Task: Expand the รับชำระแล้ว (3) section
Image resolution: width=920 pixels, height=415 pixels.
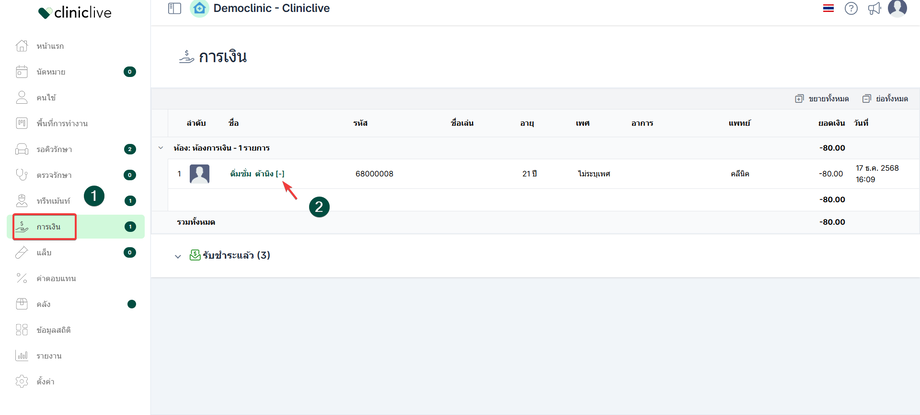Action: 178,256
